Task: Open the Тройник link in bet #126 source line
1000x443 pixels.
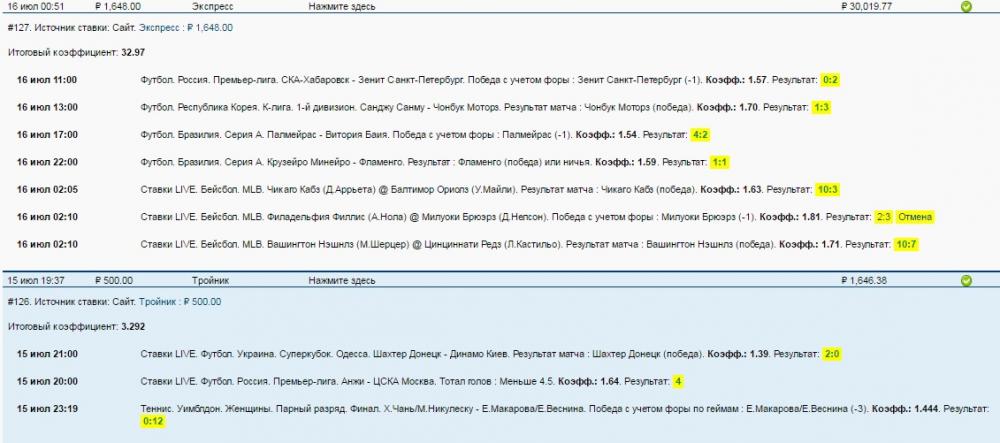Action: [160, 302]
